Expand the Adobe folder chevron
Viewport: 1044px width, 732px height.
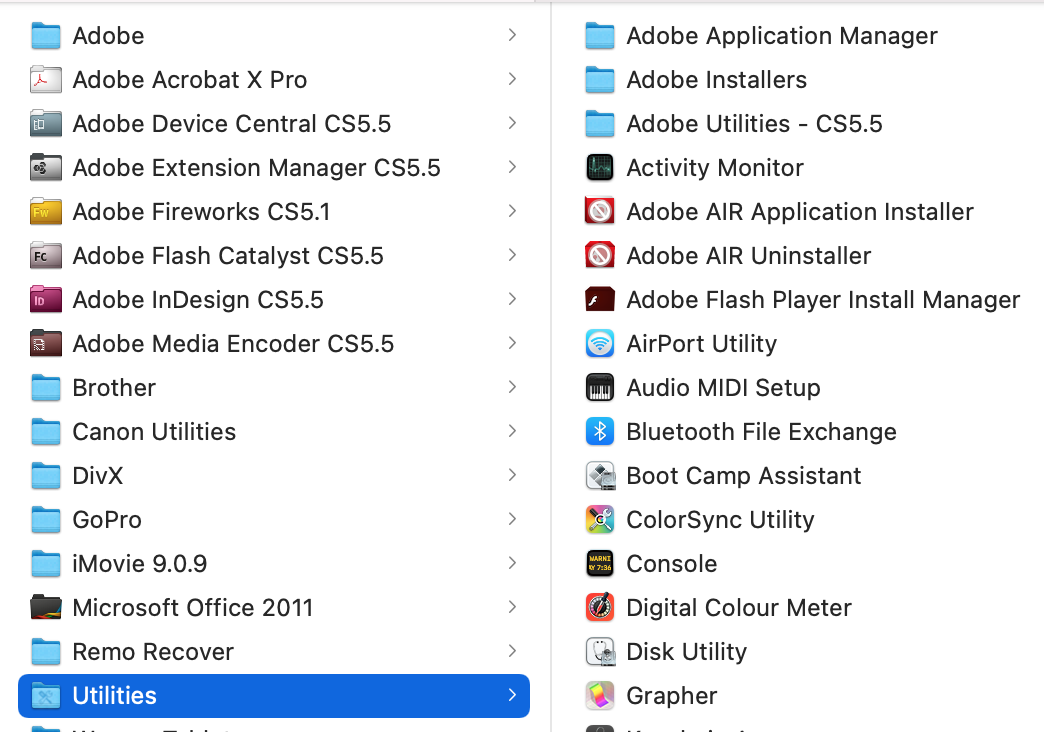coord(512,36)
